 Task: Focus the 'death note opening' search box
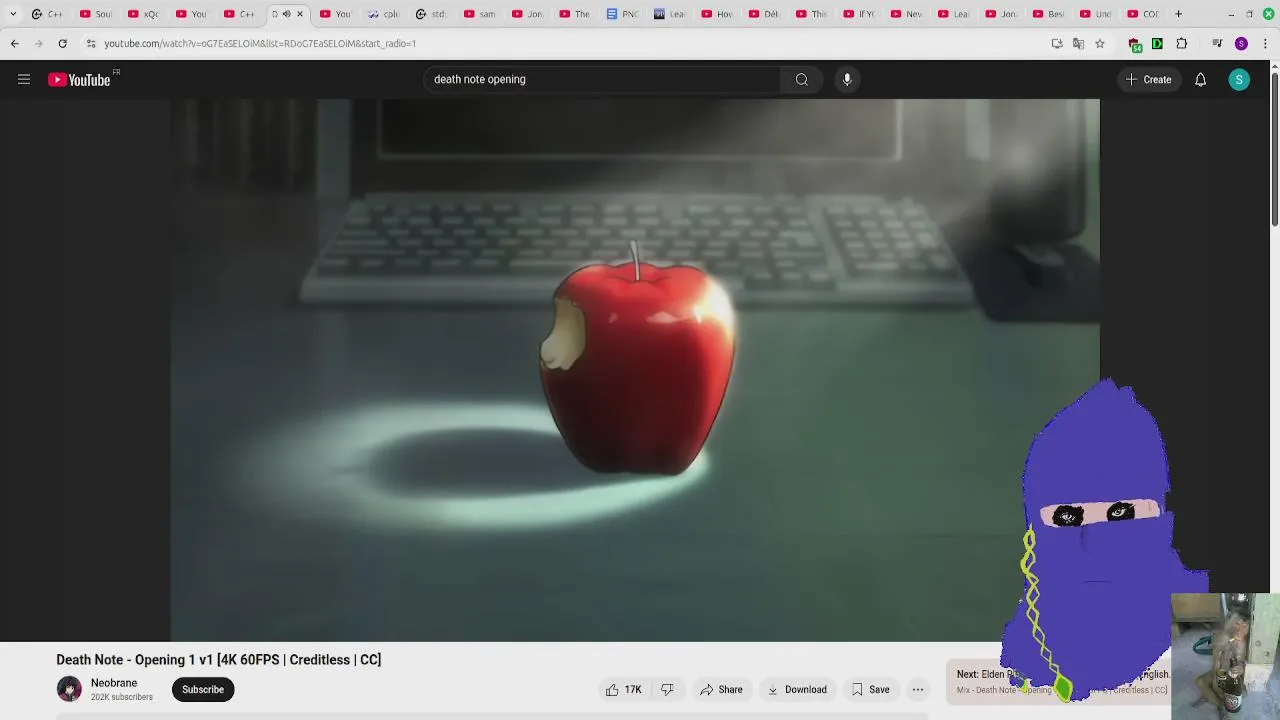point(602,80)
